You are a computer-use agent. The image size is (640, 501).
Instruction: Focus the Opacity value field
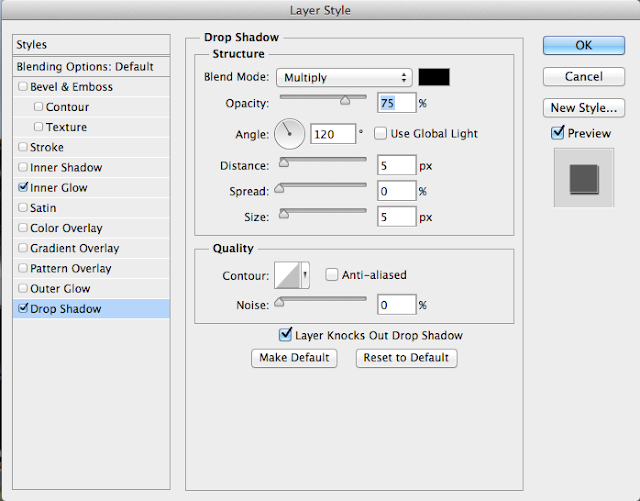click(x=396, y=103)
